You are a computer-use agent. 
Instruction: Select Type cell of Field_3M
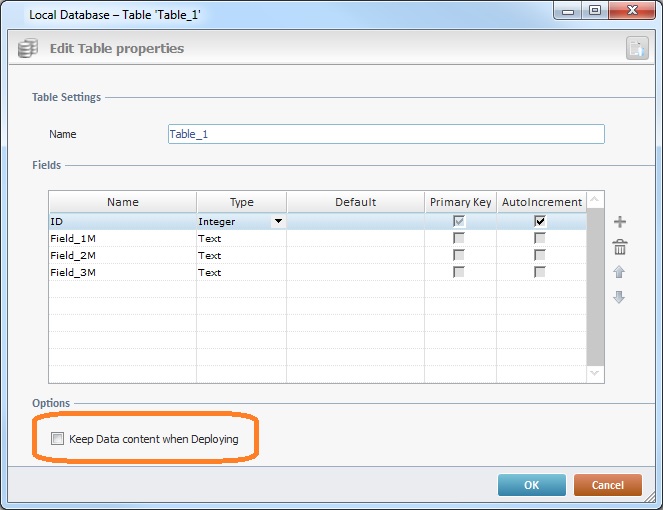[241, 272]
